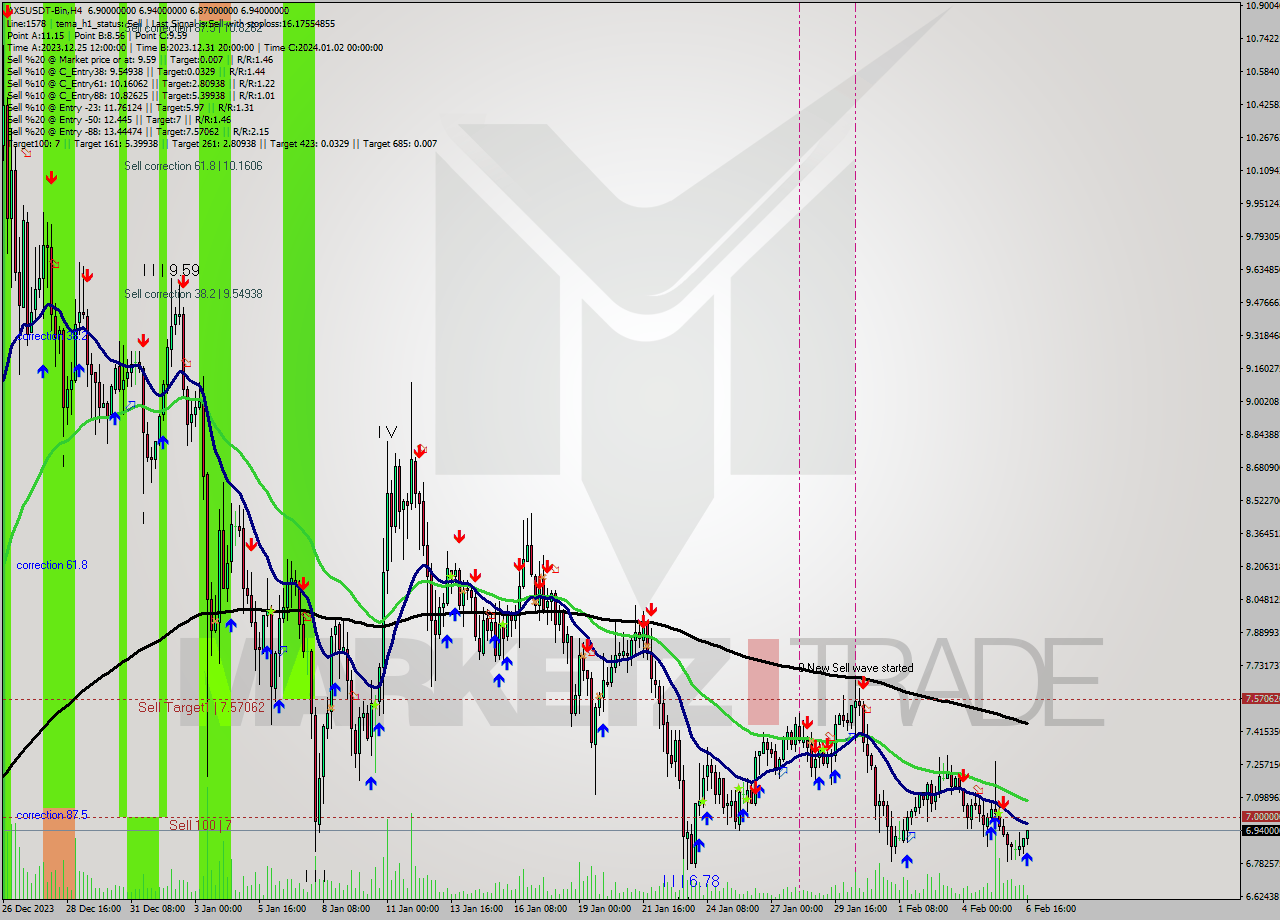
Task: Click the '19 Jan 00:00' time axis label
Action: coord(605,909)
